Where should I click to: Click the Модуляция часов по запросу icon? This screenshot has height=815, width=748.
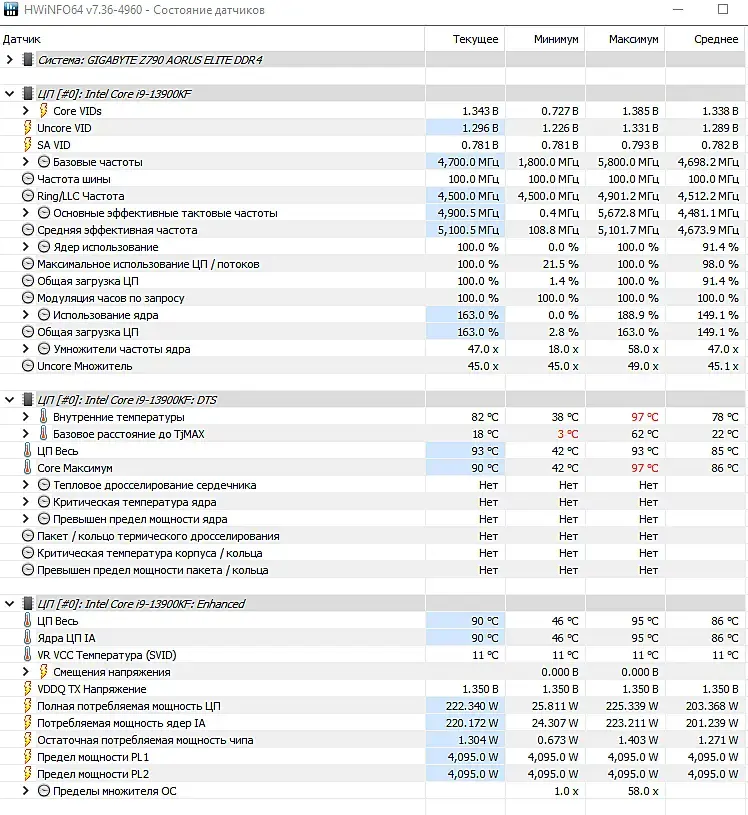[x=28, y=298]
